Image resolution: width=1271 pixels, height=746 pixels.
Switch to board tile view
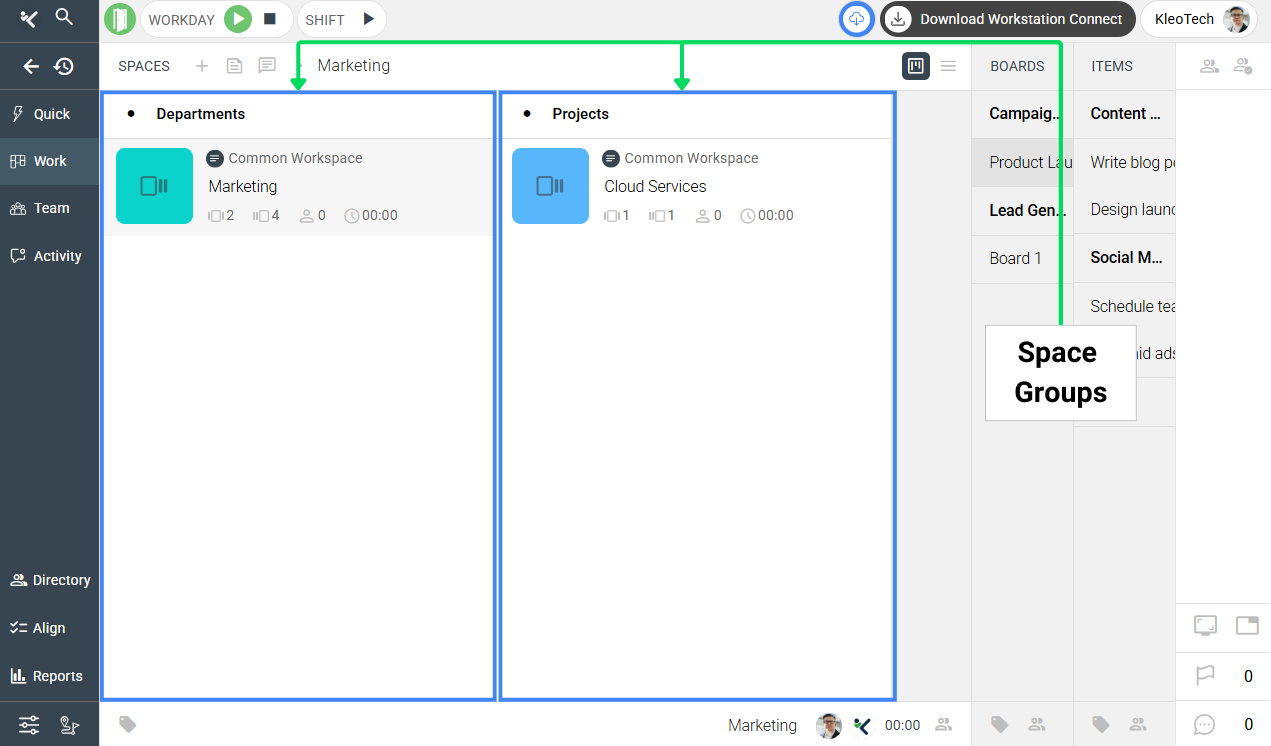click(x=915, y=66)
